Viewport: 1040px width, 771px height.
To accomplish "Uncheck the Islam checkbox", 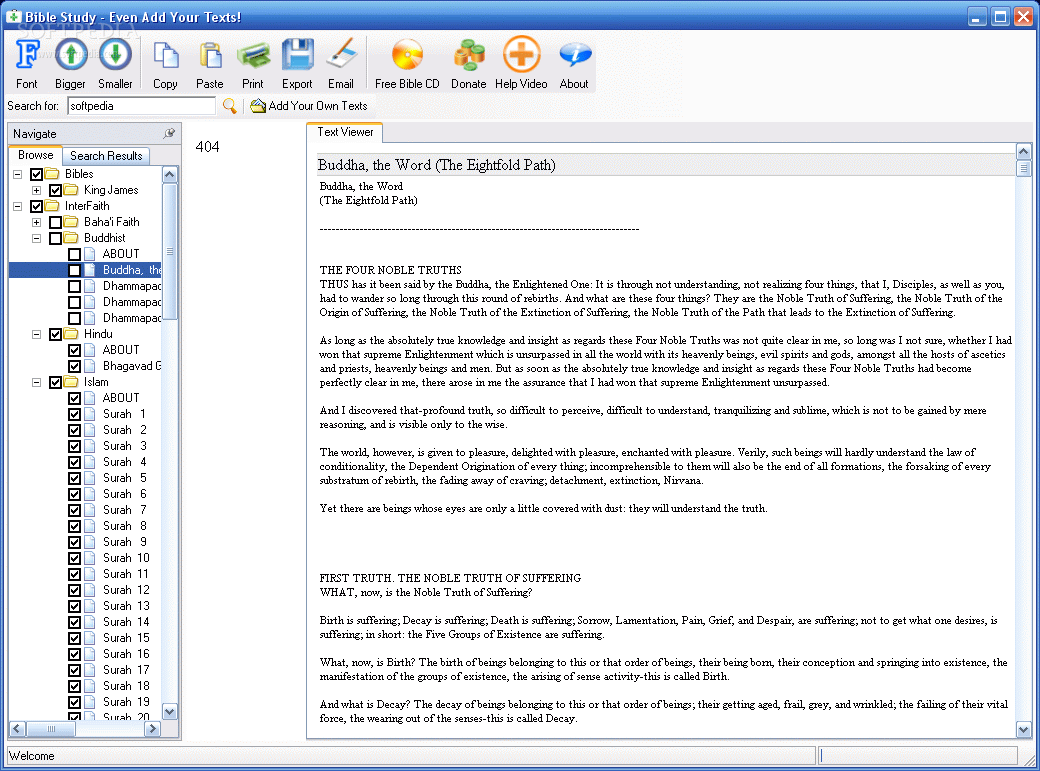I will 56,382.
